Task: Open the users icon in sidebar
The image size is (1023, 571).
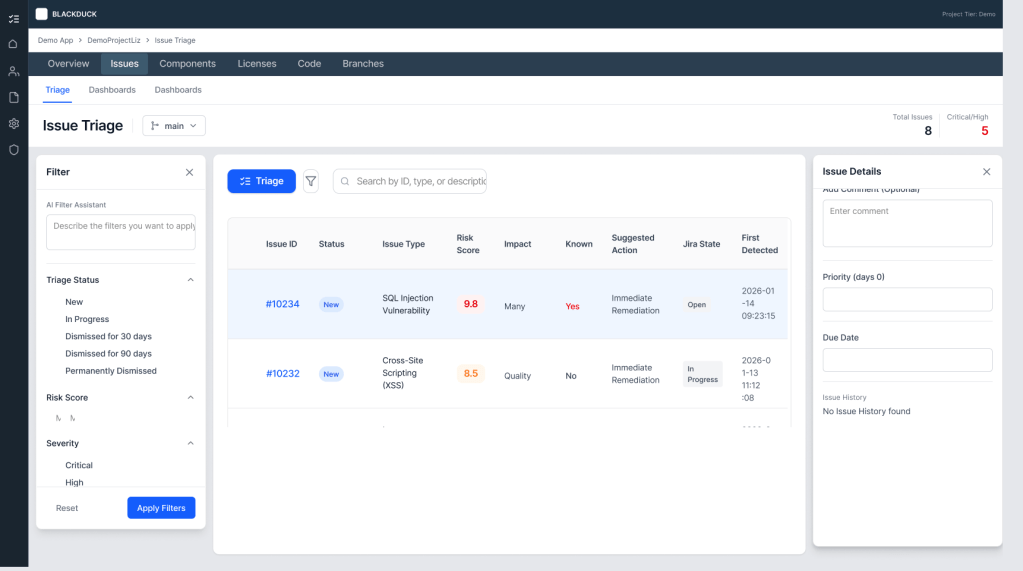Action: pos(13,71)
